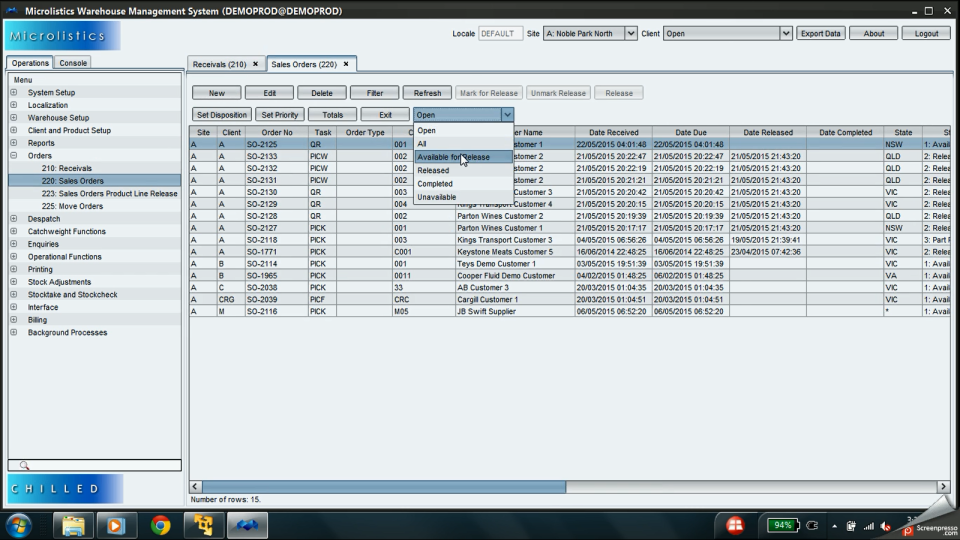Expand Operational Functions node

click(13, 257)
